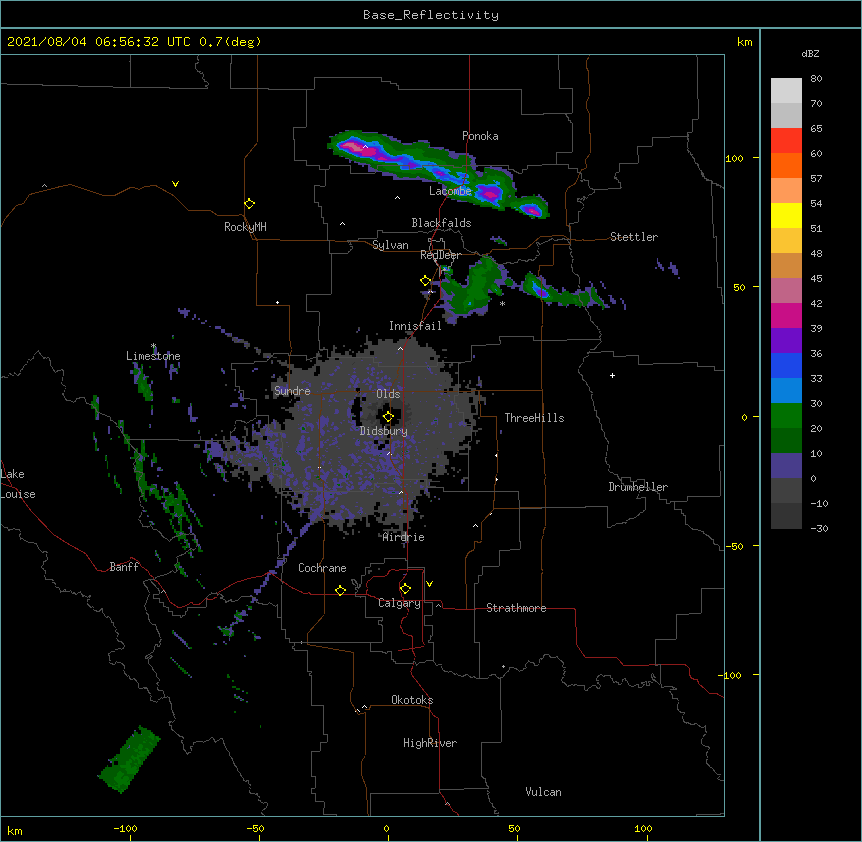This screenshot has height=842, width=862.
Task: Click the HighRiver town label
Action: (x=430, y=743)
